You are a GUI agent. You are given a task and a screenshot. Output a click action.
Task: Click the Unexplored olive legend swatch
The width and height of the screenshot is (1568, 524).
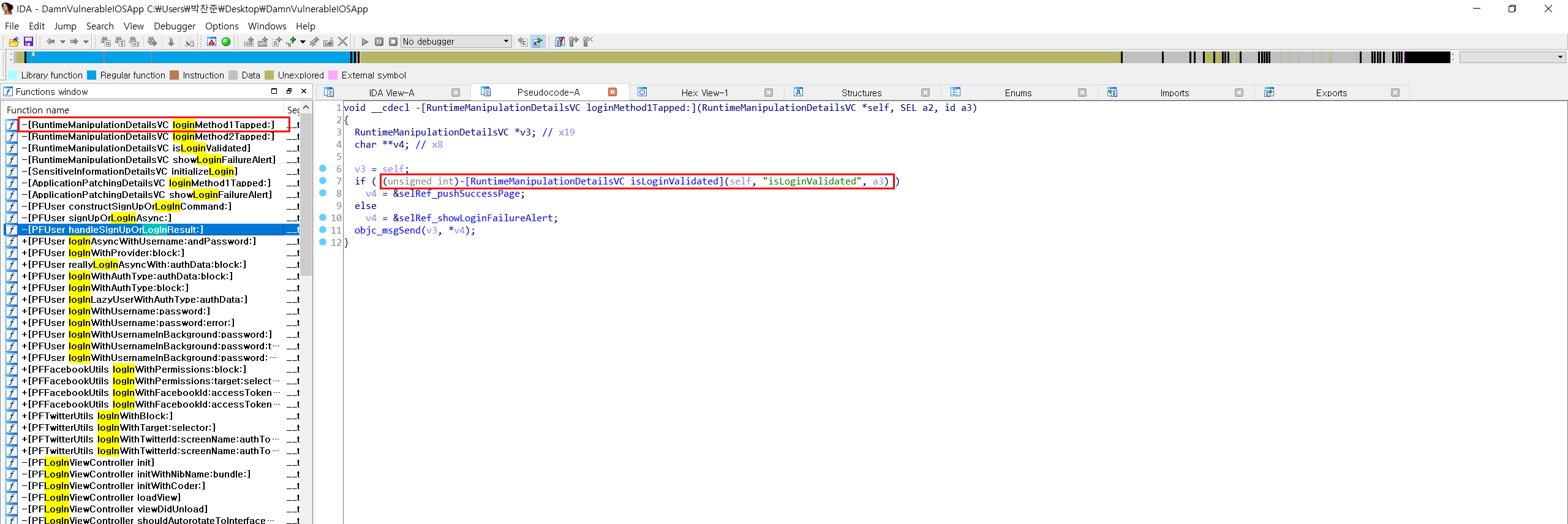point(269,75)
